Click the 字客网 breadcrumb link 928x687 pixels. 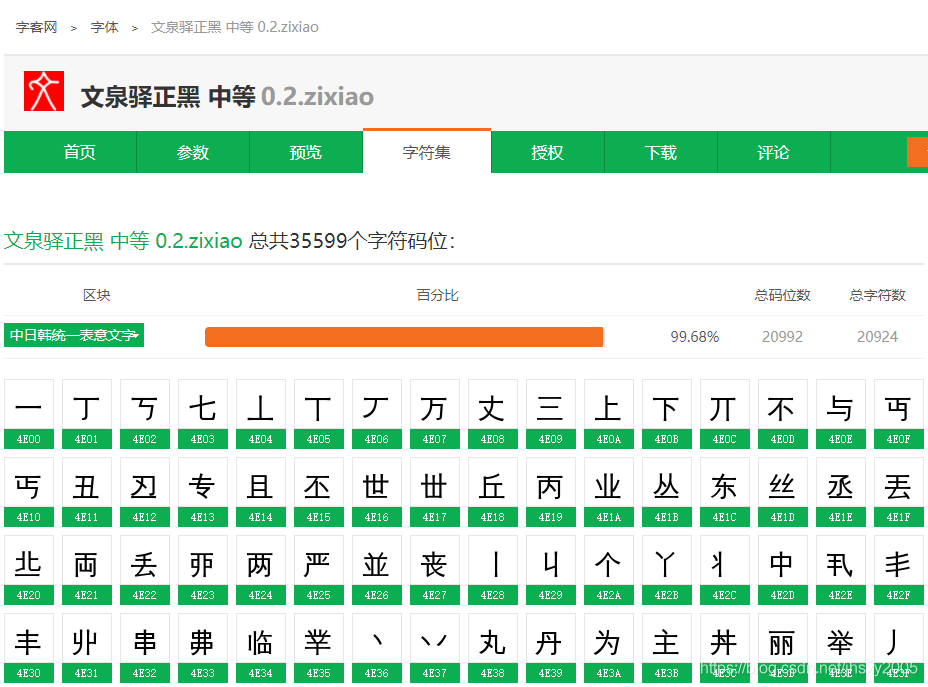click(37, 27)
